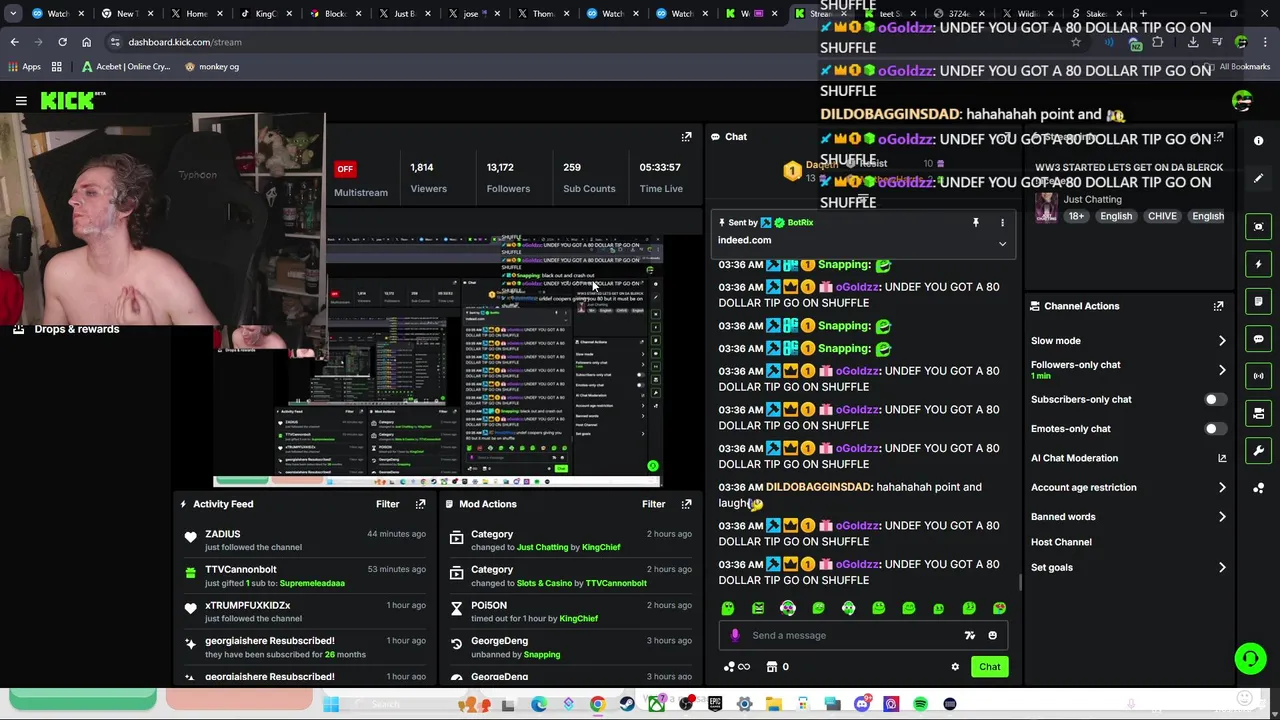Toggle the document panel sidebar icon
Viewport: 1280px width, 720px height.
(1259, 302)
